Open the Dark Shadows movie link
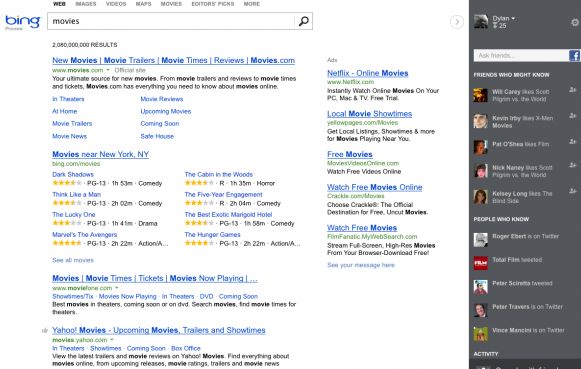This screenshot has width=581, height=369. pos(73,174)
